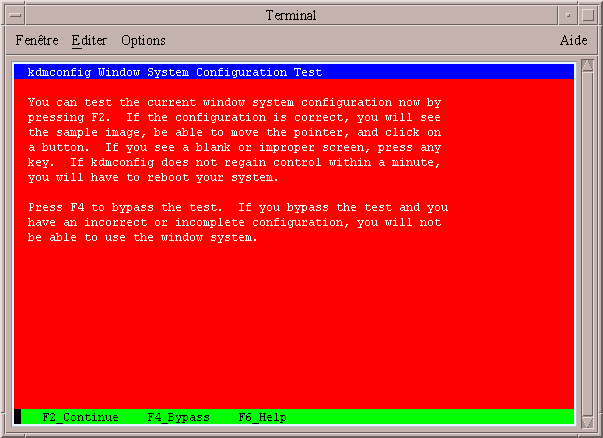Click the line starting 'Press F4 to bypass'
The image size is (603, 438).
(238, 208)
